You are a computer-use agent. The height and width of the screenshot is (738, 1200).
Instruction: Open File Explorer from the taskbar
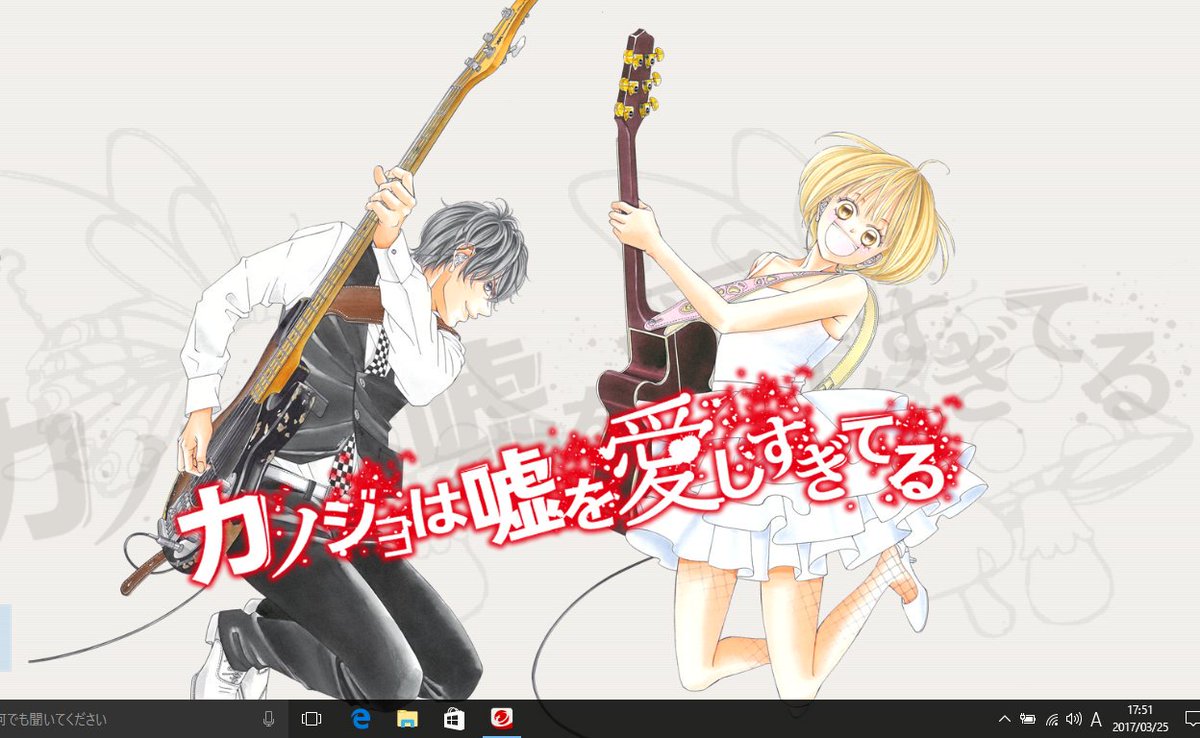[407, 719]
